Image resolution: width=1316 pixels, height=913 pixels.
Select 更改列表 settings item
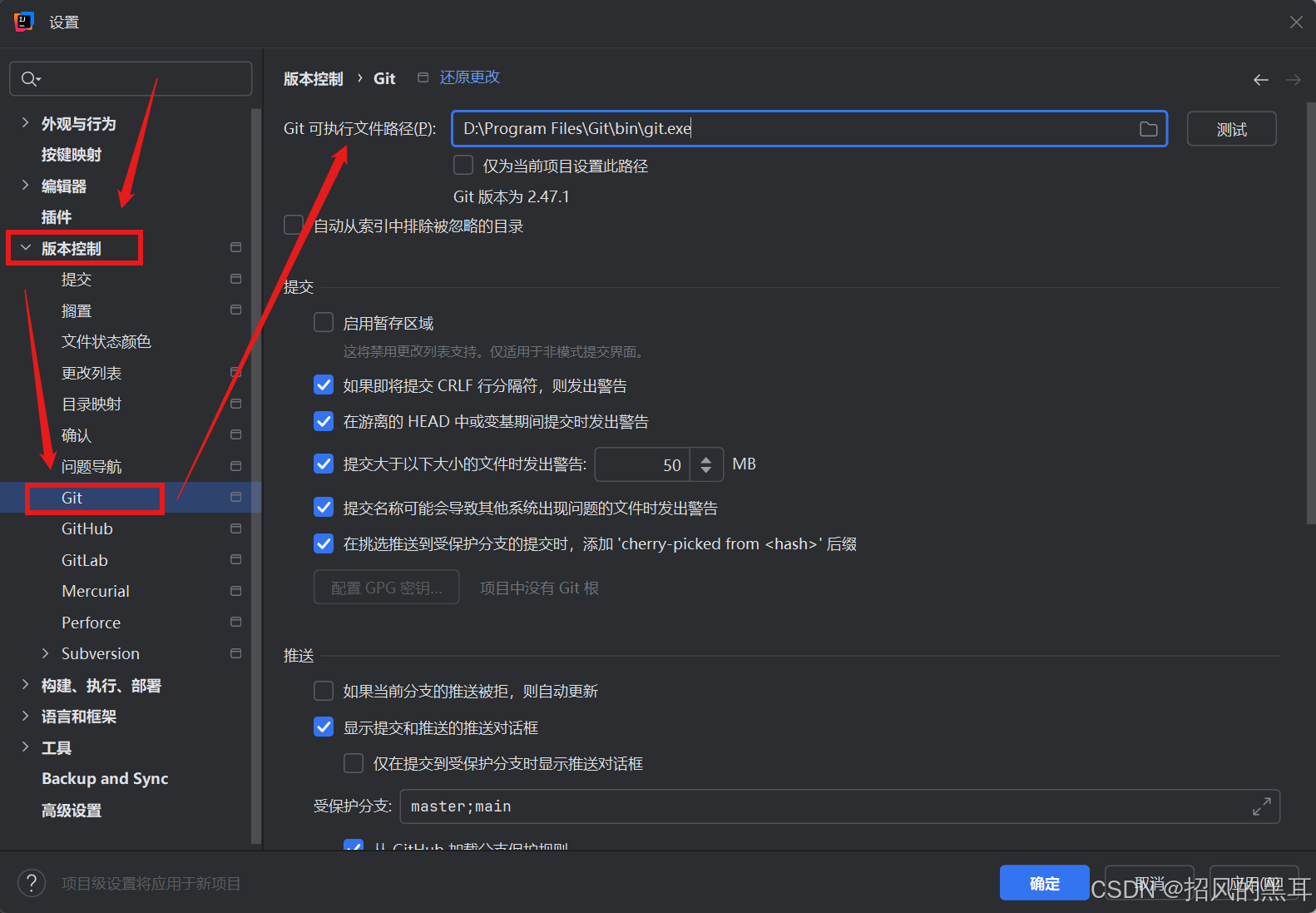coord(92,373)
